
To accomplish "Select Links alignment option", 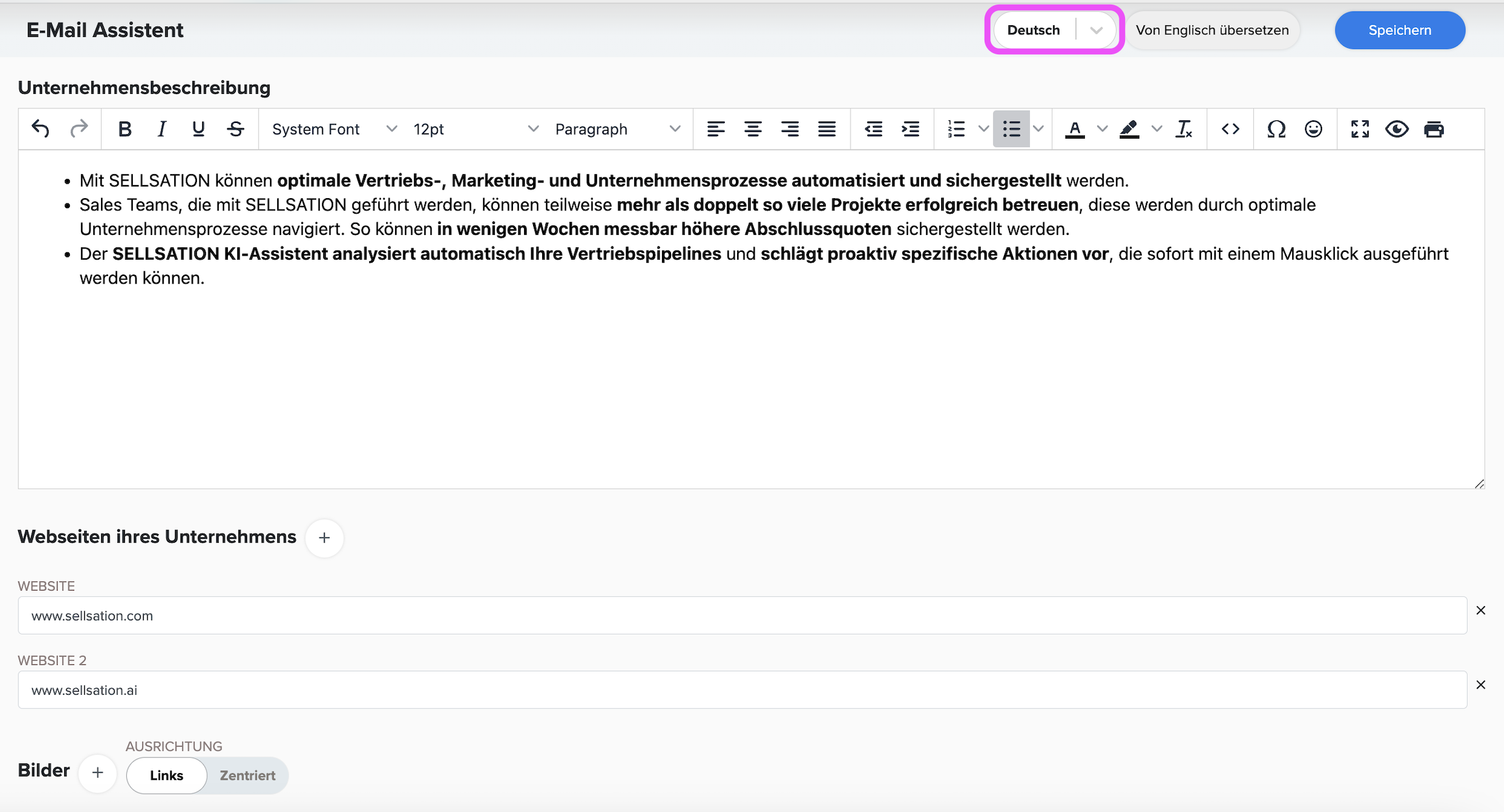I will 166,775.
